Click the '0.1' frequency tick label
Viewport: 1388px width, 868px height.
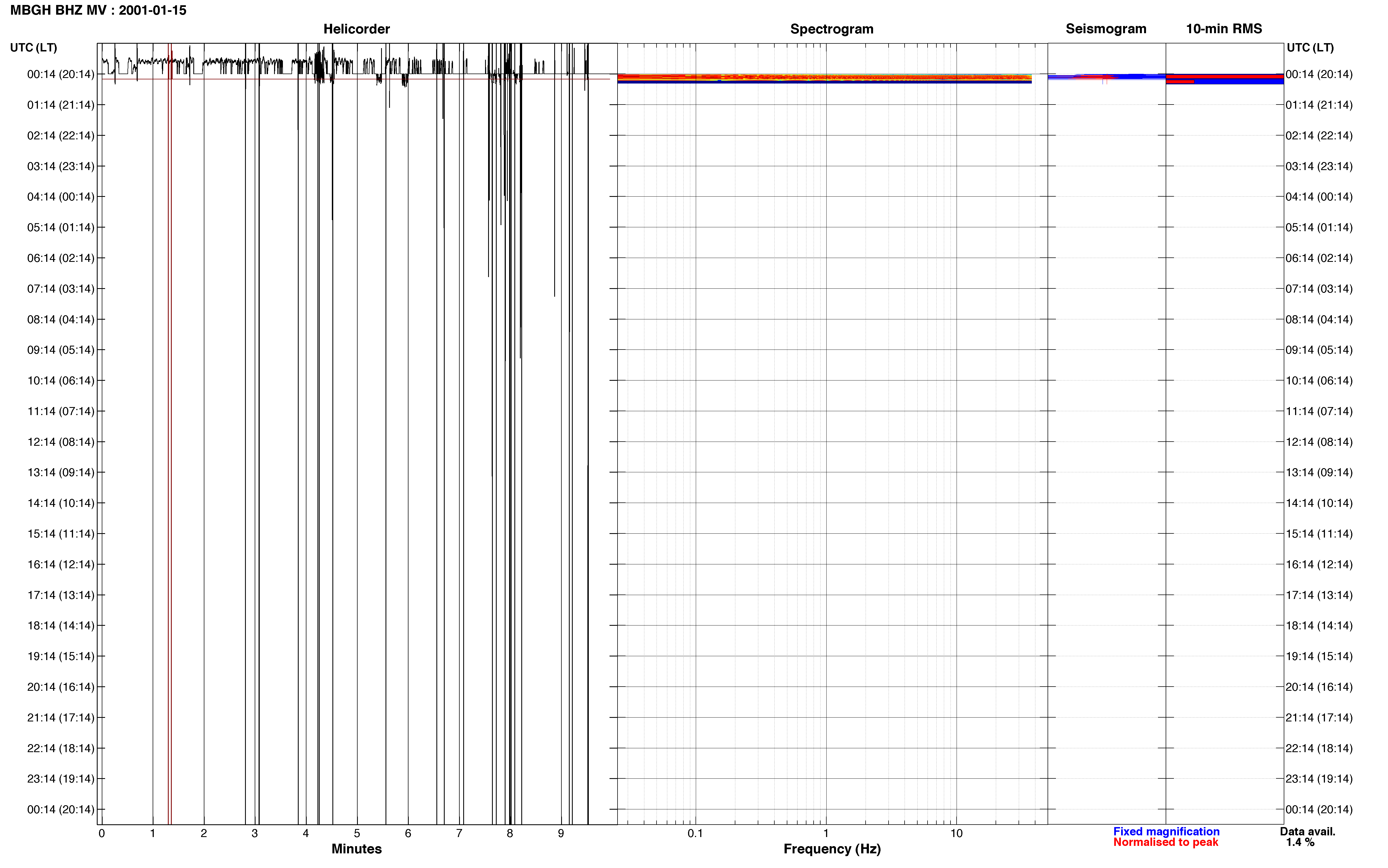click(695, 833)
